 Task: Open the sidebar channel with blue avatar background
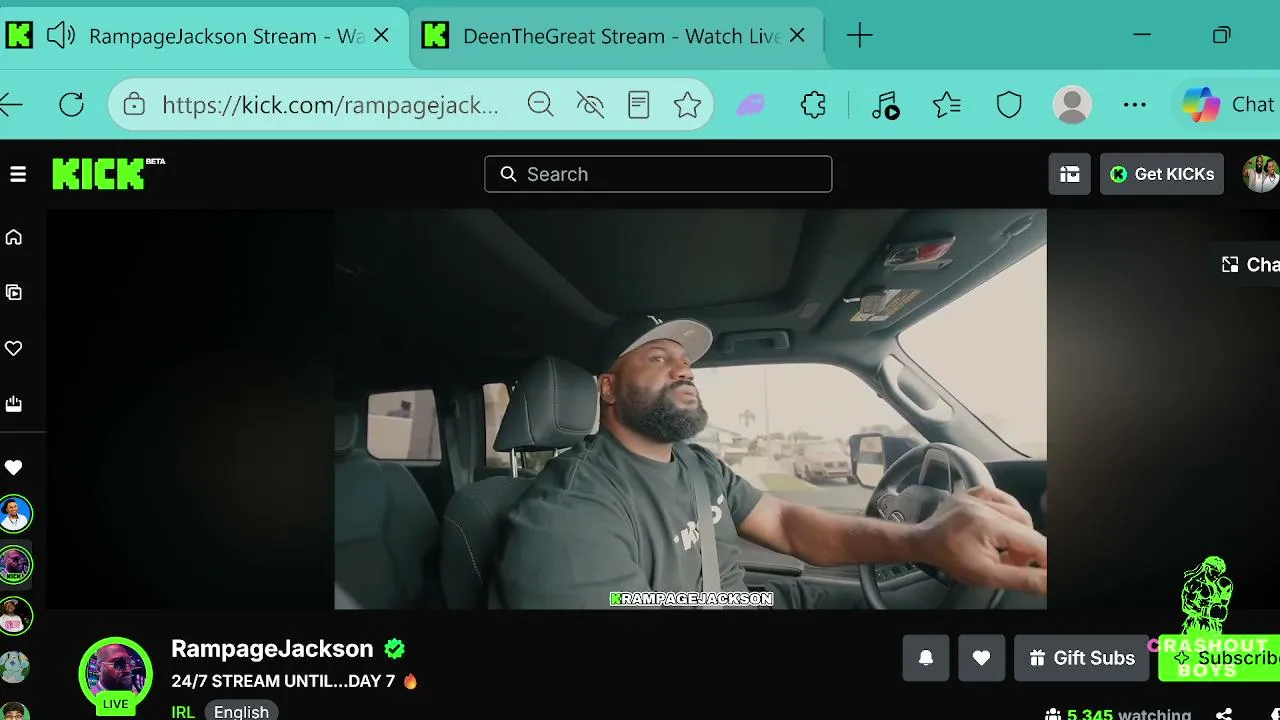click(x=15, y=514)
